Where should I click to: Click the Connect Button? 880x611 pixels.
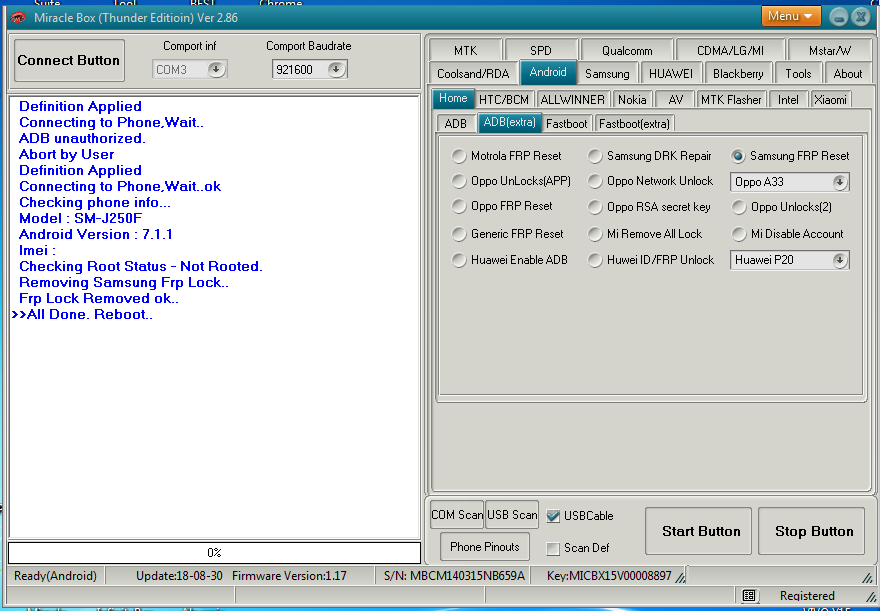[x=68, y=60]
